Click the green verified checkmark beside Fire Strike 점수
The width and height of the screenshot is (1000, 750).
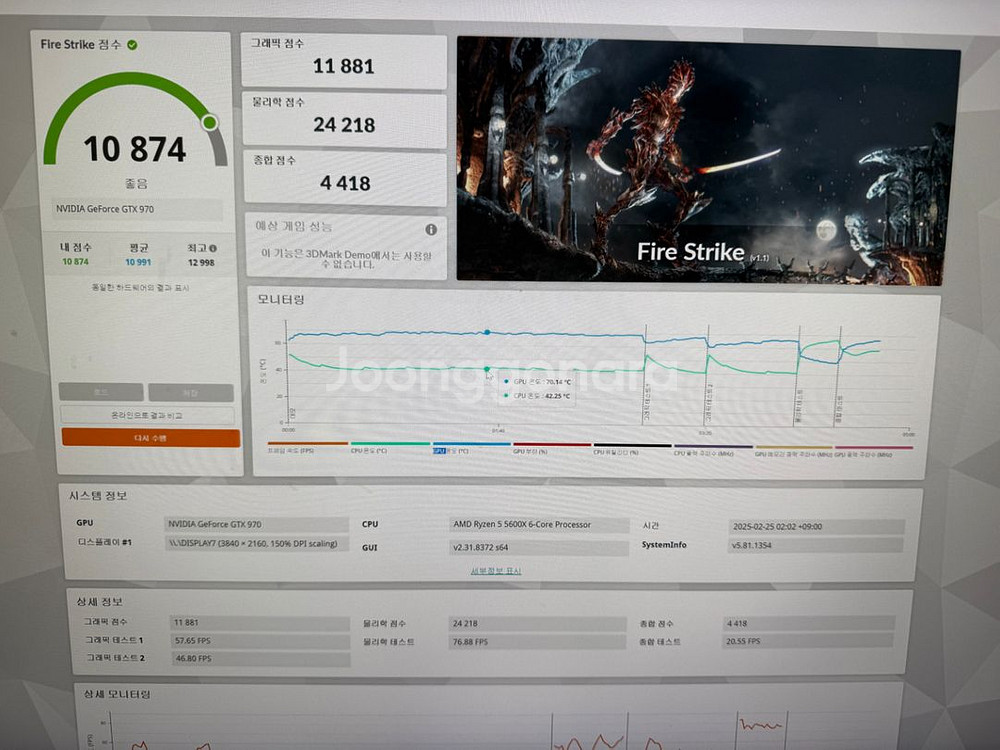pyautogui.click(x=132, y=45)
